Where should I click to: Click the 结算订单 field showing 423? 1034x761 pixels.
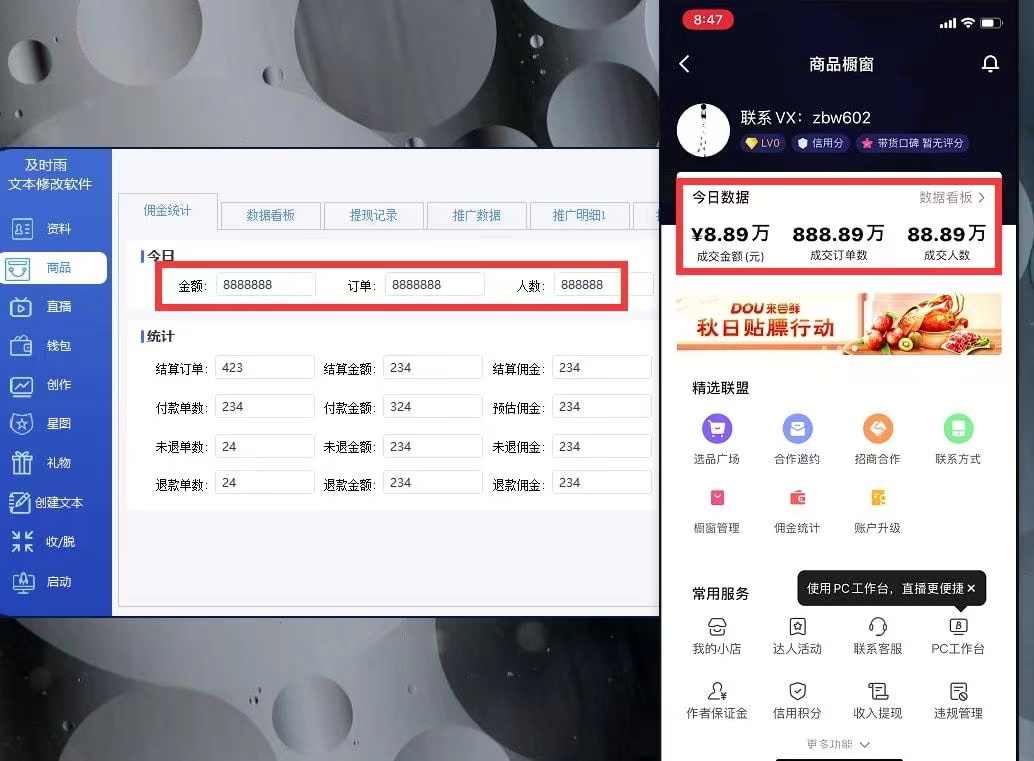click(x=264, y=367)
